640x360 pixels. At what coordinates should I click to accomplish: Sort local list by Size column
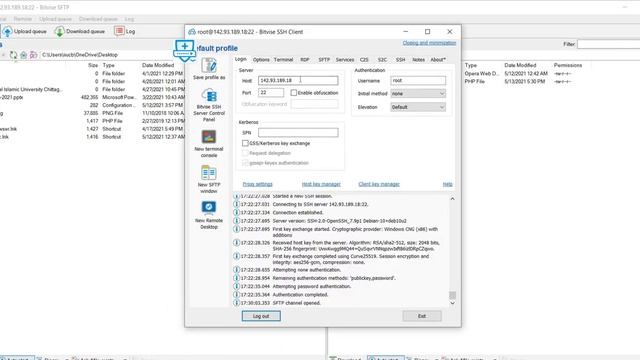[x=93, y=65]
